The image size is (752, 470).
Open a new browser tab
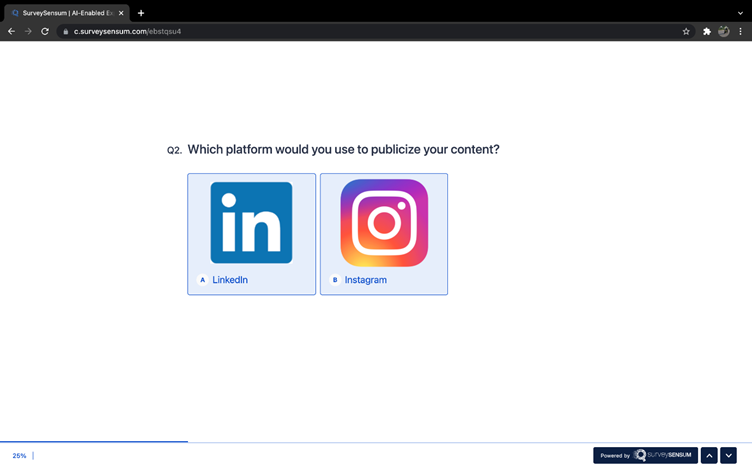(141, 13)
